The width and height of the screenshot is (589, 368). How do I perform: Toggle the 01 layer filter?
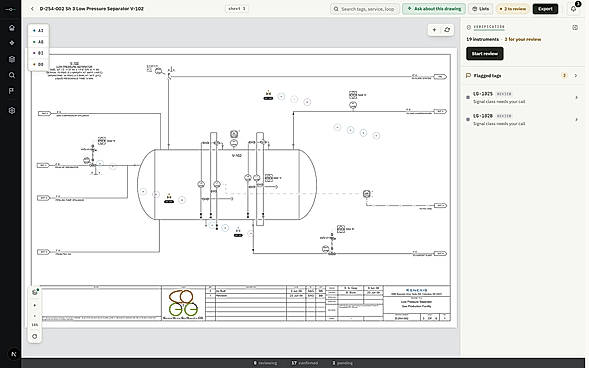38,53
